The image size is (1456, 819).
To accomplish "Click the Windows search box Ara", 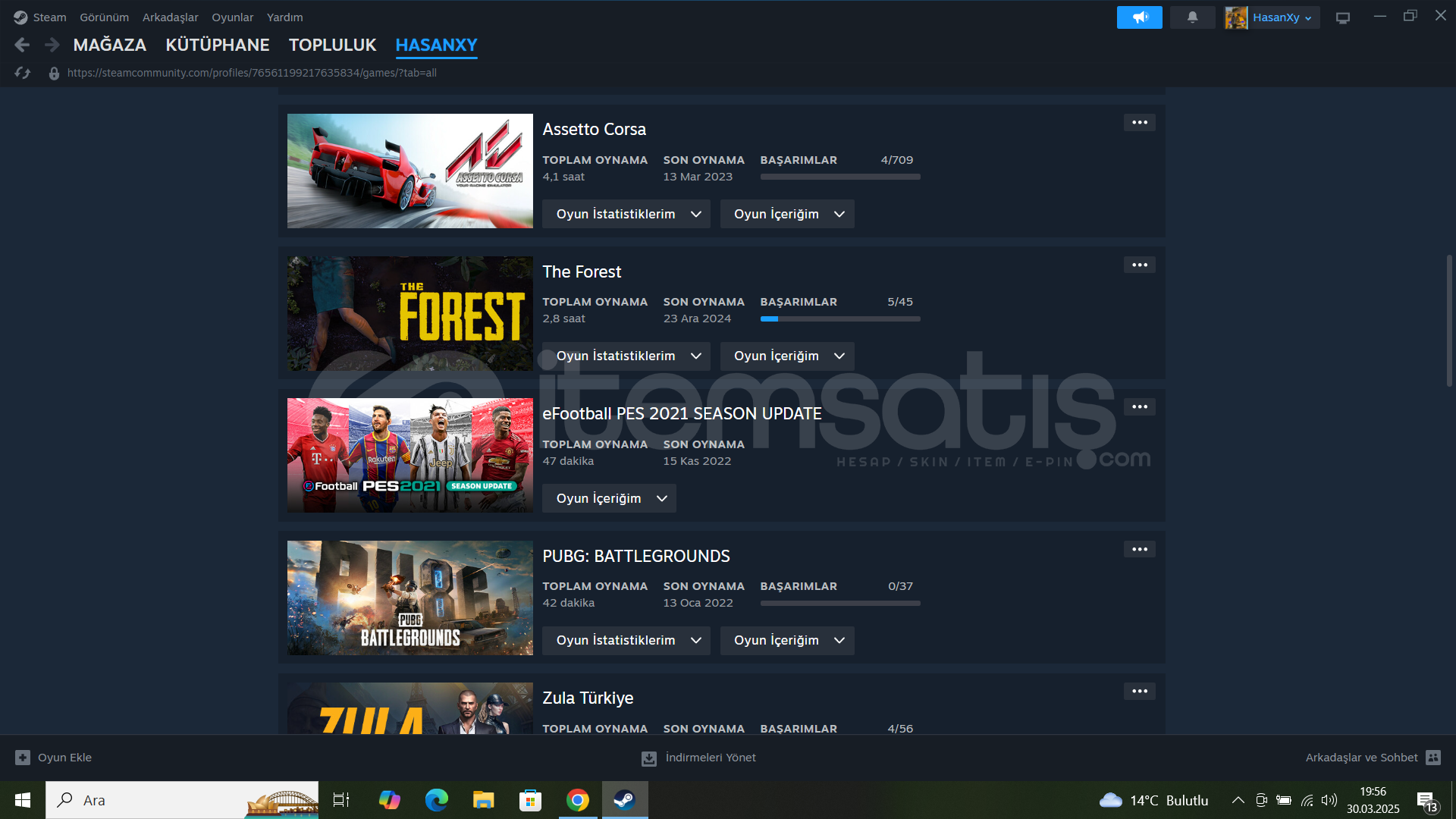I will 182,800.
